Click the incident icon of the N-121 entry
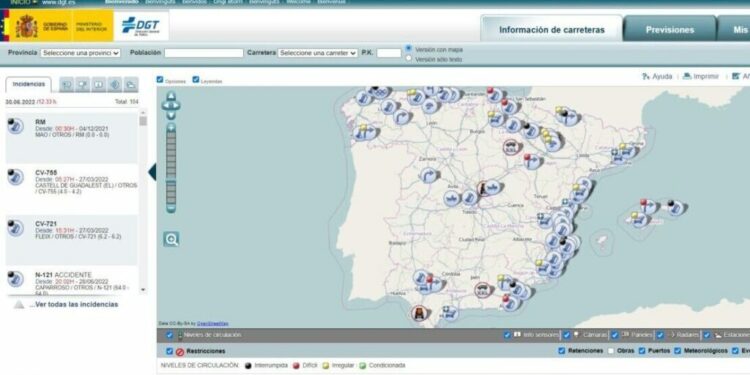 pyautogui.click(x=15, y=278)
